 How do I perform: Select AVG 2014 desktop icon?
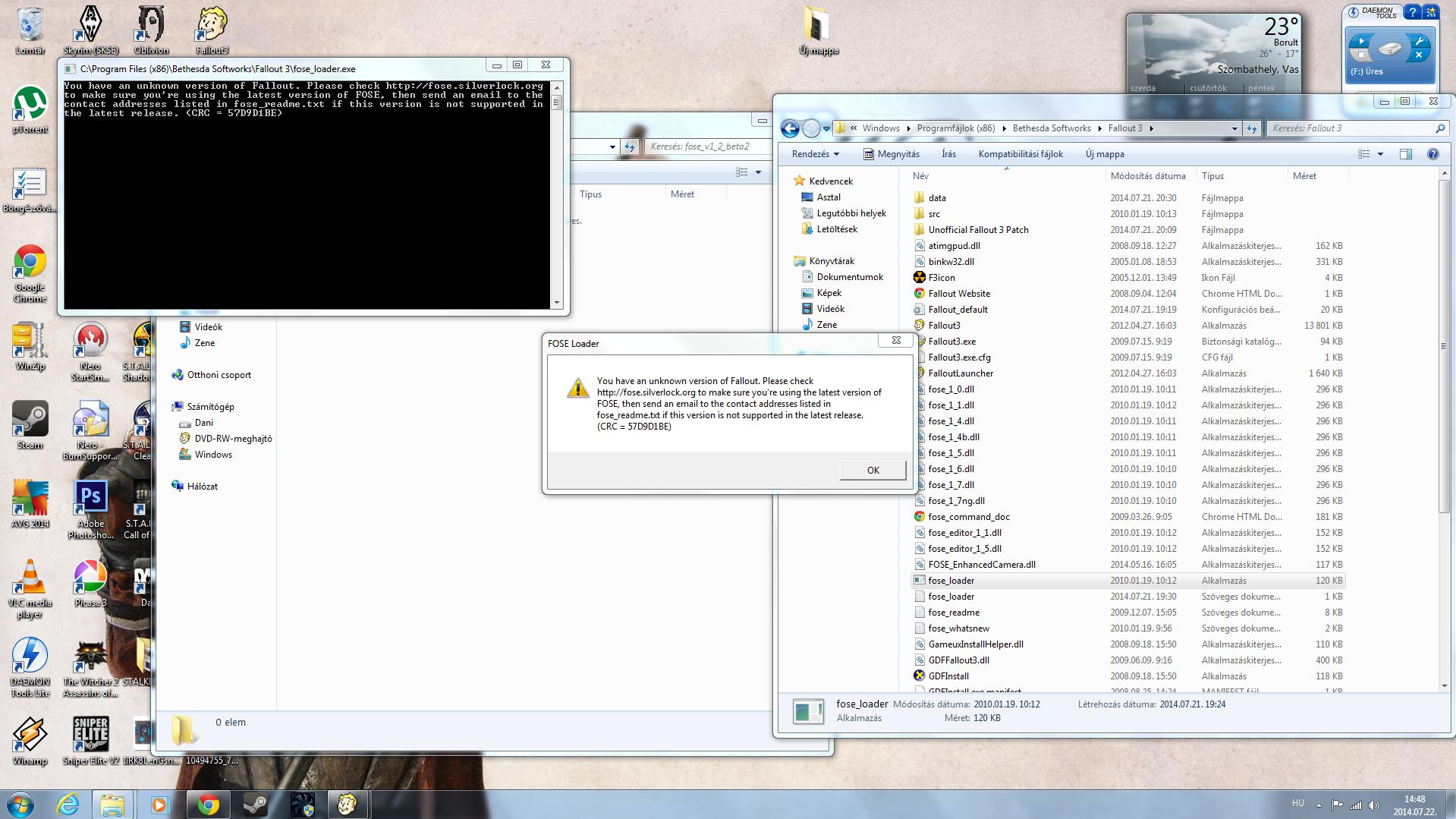coord(30,504)
